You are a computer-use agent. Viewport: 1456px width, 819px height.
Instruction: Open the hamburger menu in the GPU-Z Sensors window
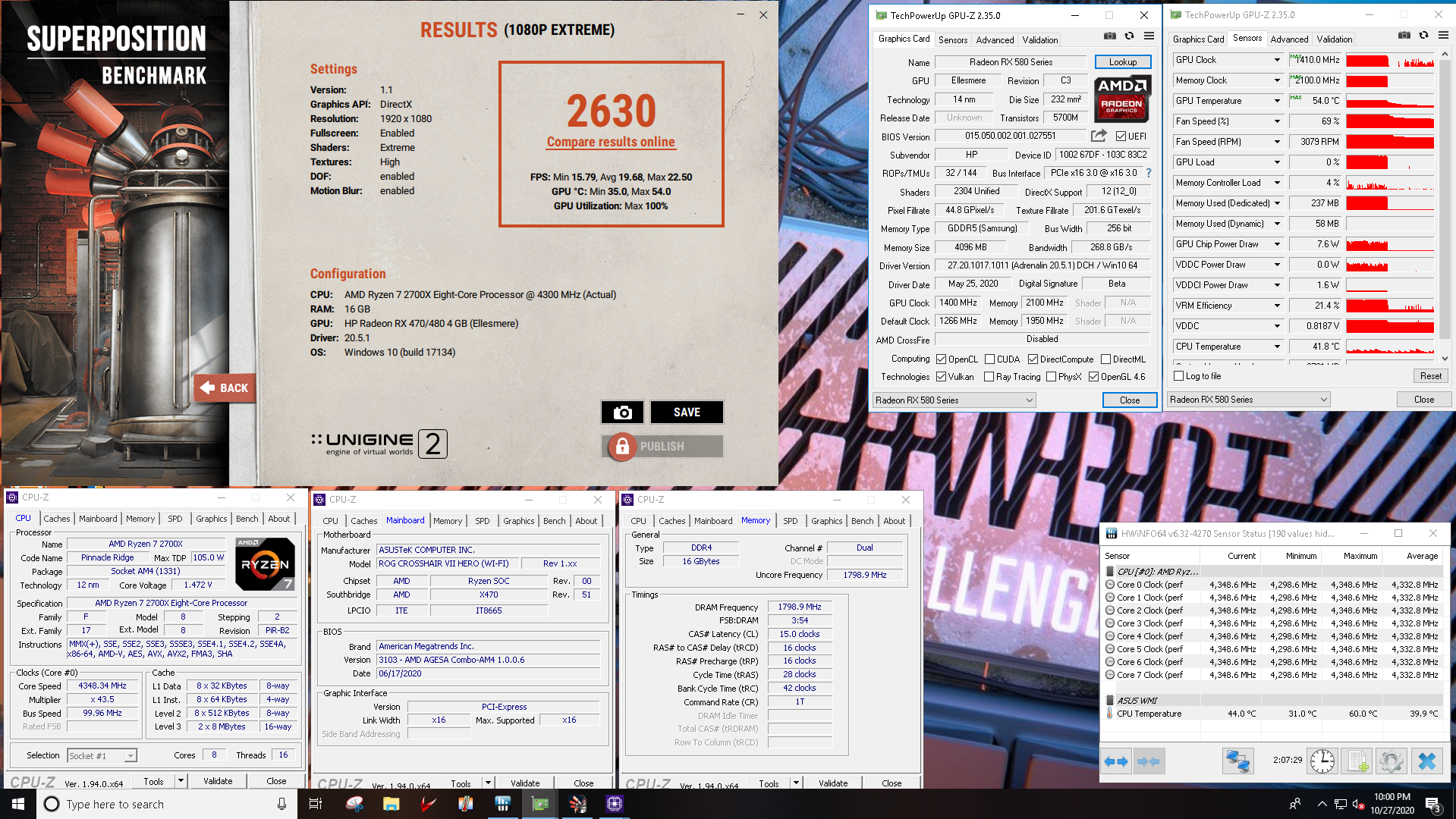tap(1443, 35)
